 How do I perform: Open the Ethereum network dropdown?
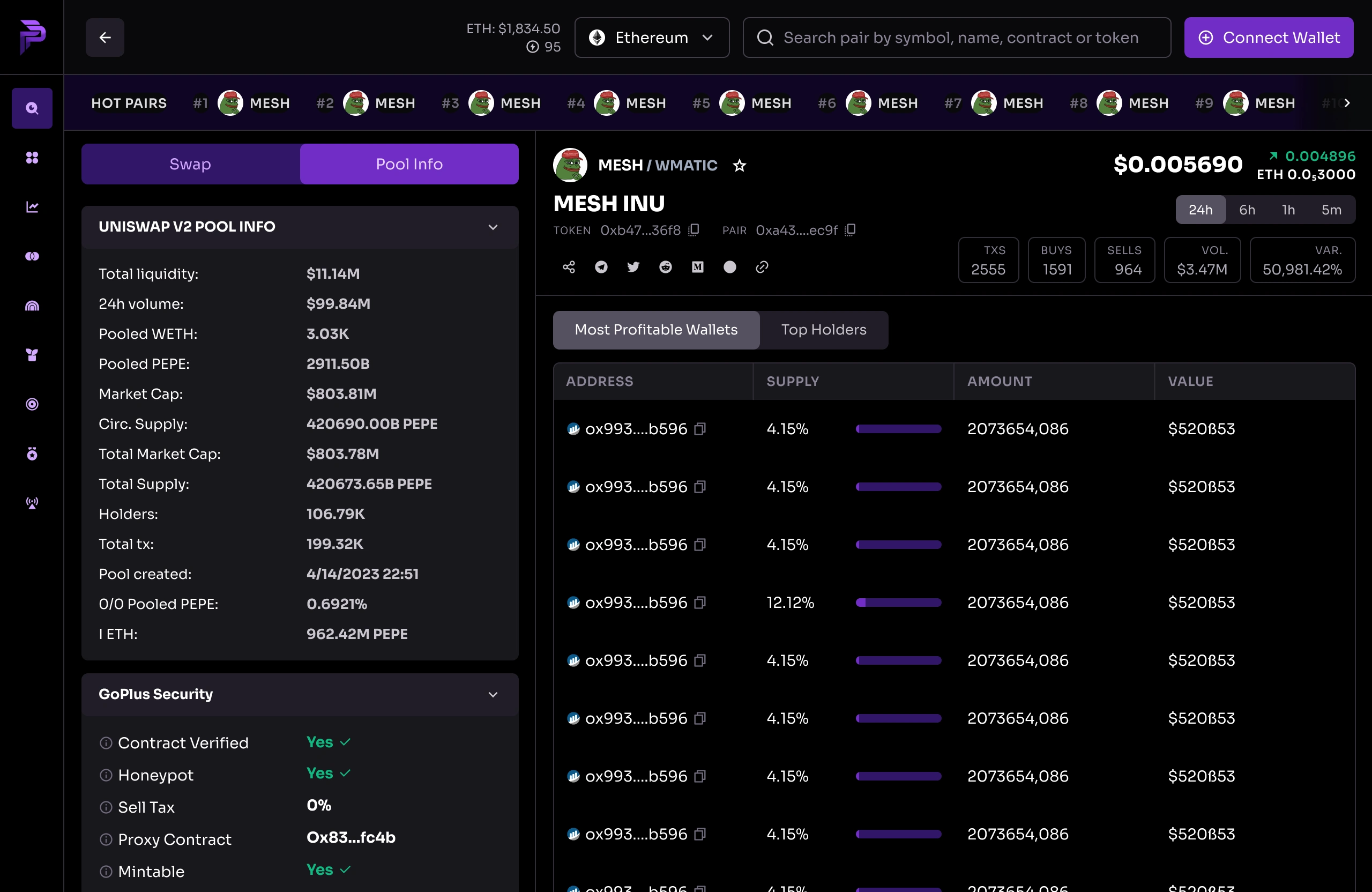tap(652, 38)
